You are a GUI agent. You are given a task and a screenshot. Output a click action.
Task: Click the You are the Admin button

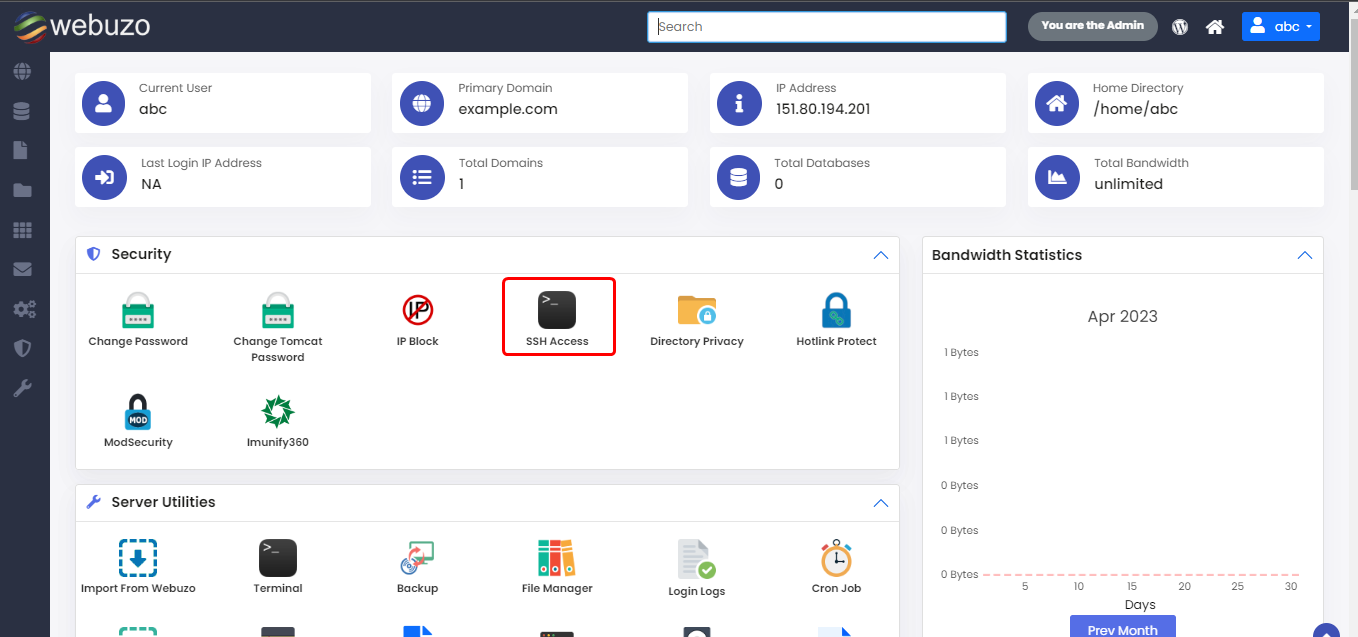pyautogui.click(x=1092, y=26)
